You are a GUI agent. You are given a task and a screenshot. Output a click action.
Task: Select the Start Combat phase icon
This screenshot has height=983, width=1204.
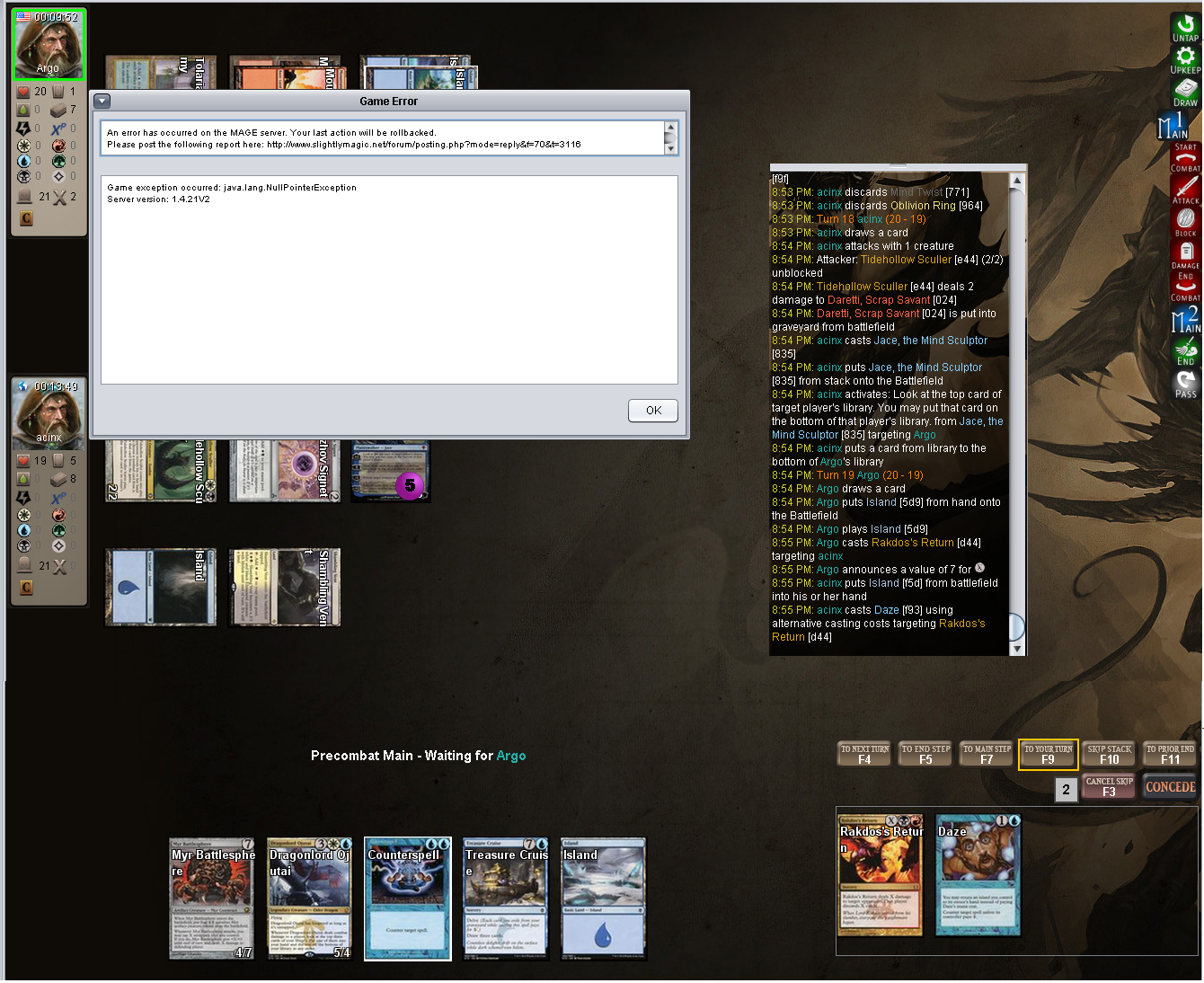tap(1185, 157)
